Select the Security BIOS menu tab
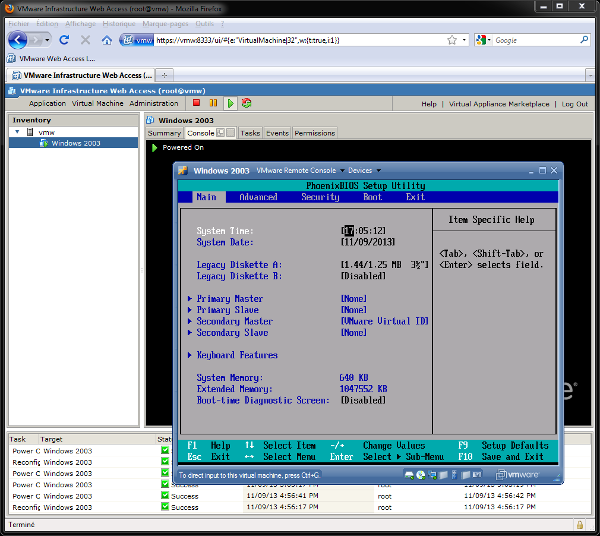Image resolution: width=600 pixels, height=536 pixels. pyautogui.click(x=320, y=197)
